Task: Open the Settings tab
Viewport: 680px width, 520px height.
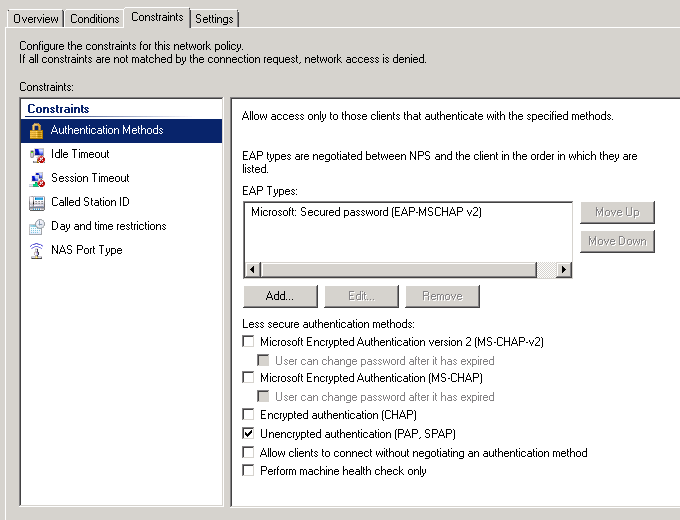Action: click(214, 19)
